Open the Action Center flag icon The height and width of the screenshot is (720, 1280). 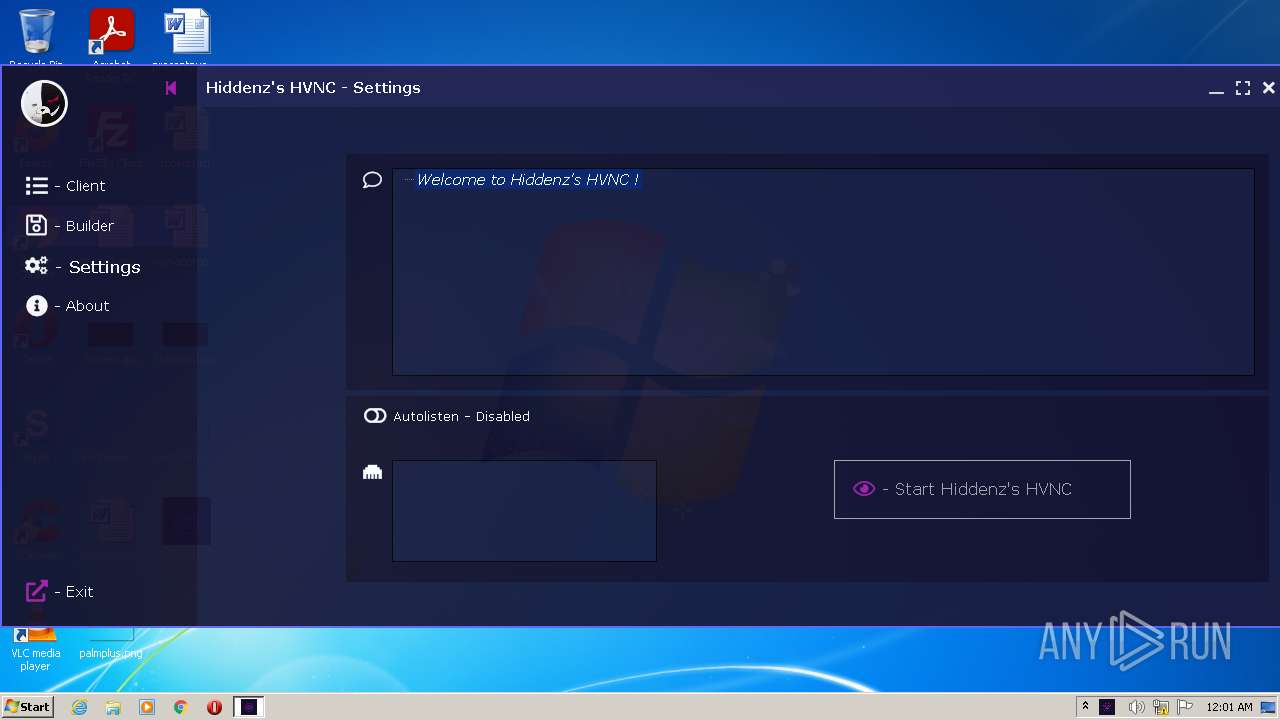pos(1186,707)
